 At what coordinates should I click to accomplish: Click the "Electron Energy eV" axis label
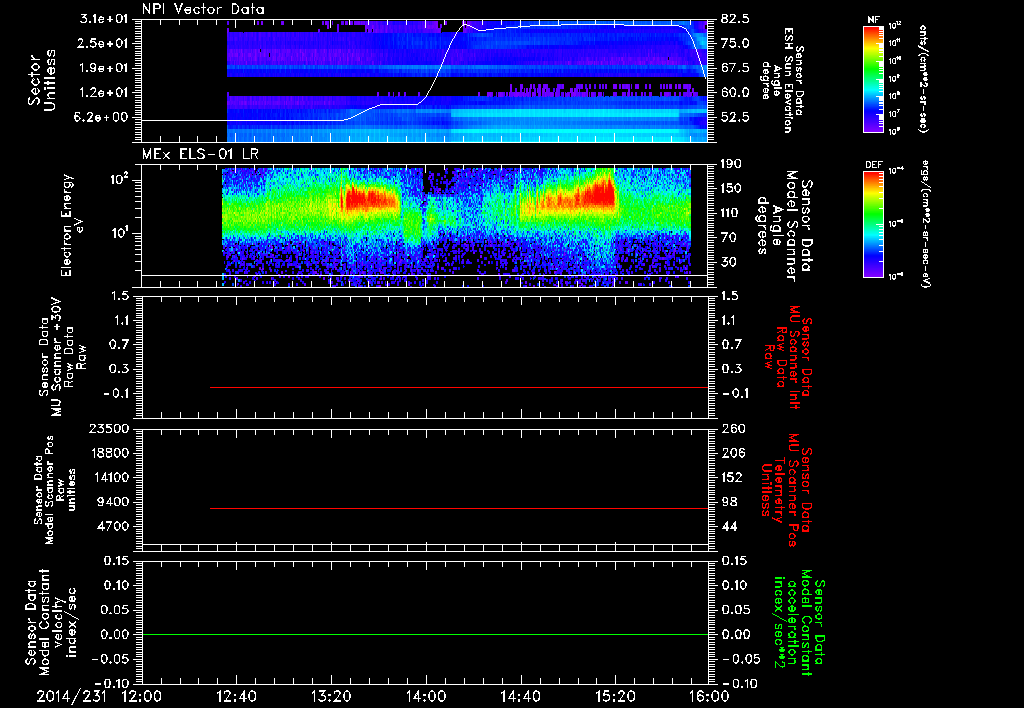point(72,225)
